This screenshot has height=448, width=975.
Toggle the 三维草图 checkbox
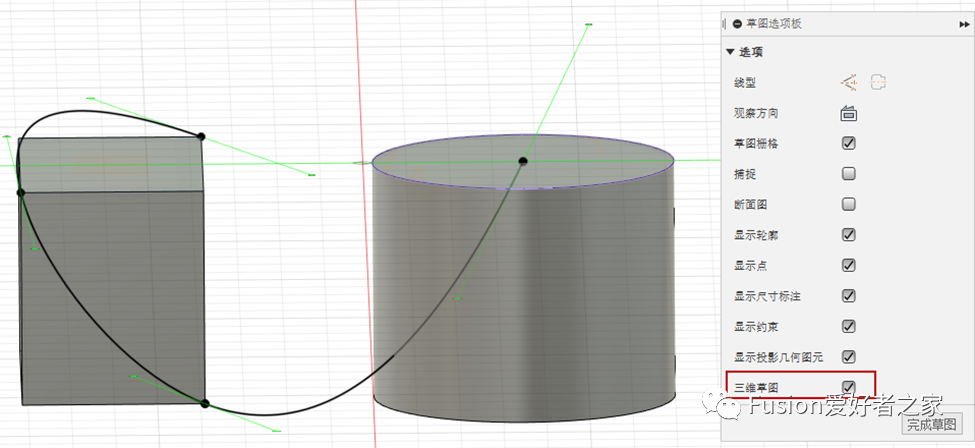coord(849,386)
